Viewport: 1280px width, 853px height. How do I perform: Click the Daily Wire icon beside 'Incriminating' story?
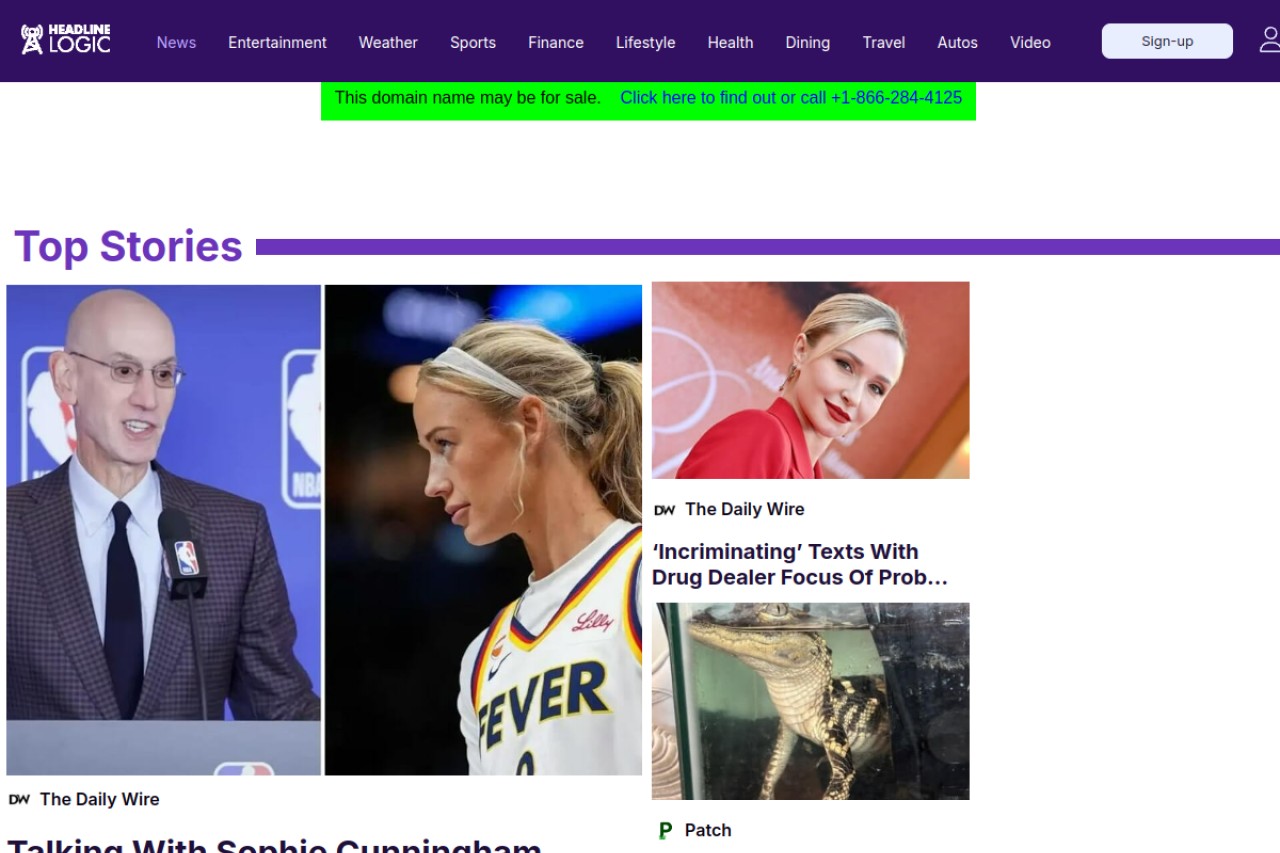click(664, 509)
